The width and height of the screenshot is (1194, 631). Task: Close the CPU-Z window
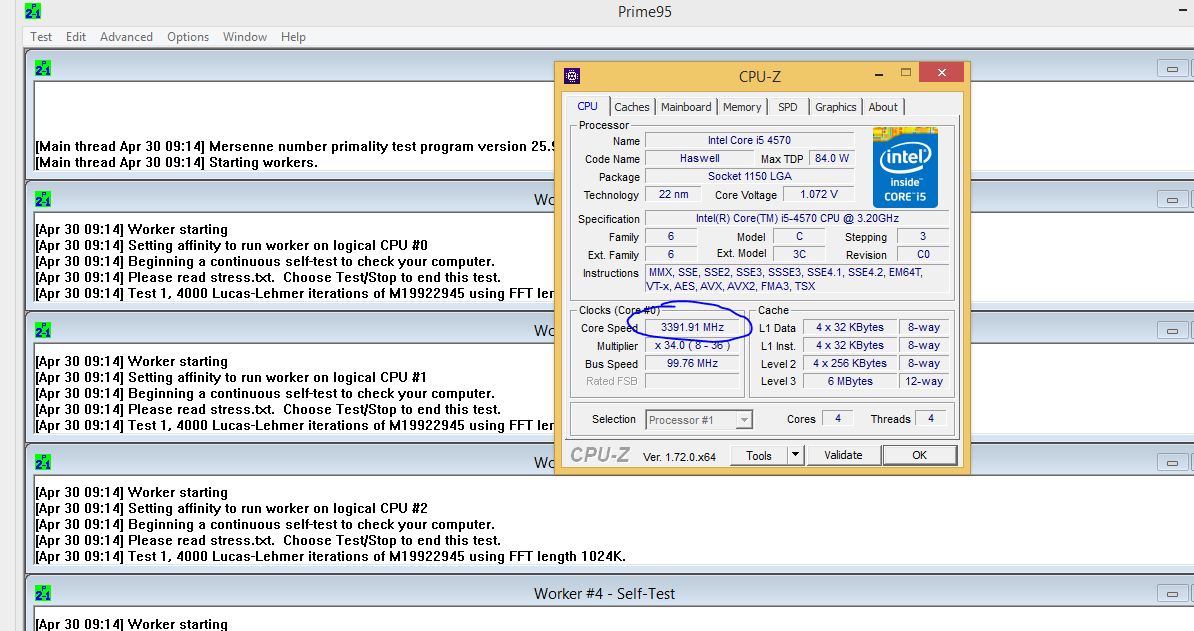942,72
